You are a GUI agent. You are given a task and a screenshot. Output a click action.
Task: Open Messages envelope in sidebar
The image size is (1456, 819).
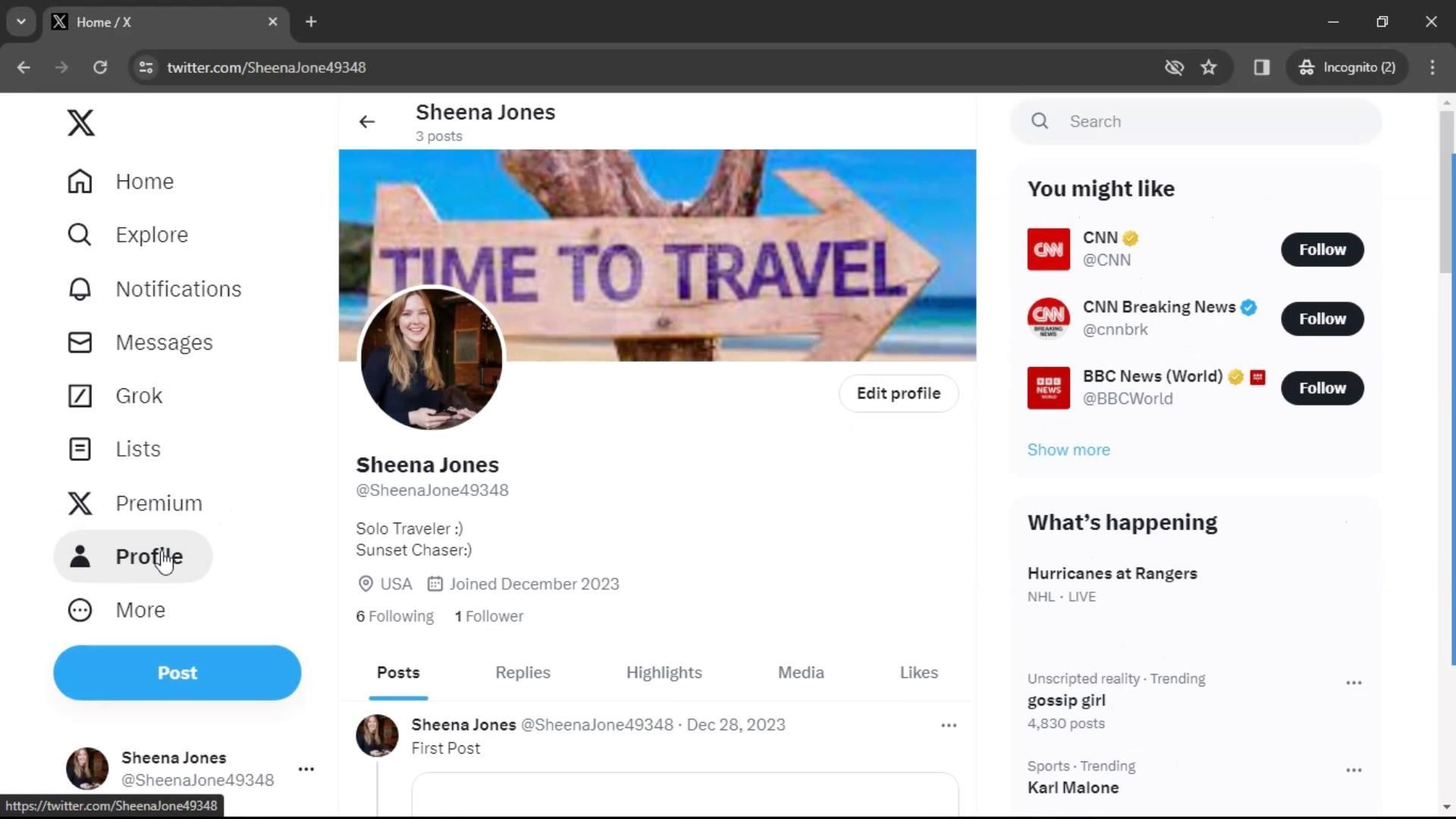pyautogui.click(x=80, y=343)
